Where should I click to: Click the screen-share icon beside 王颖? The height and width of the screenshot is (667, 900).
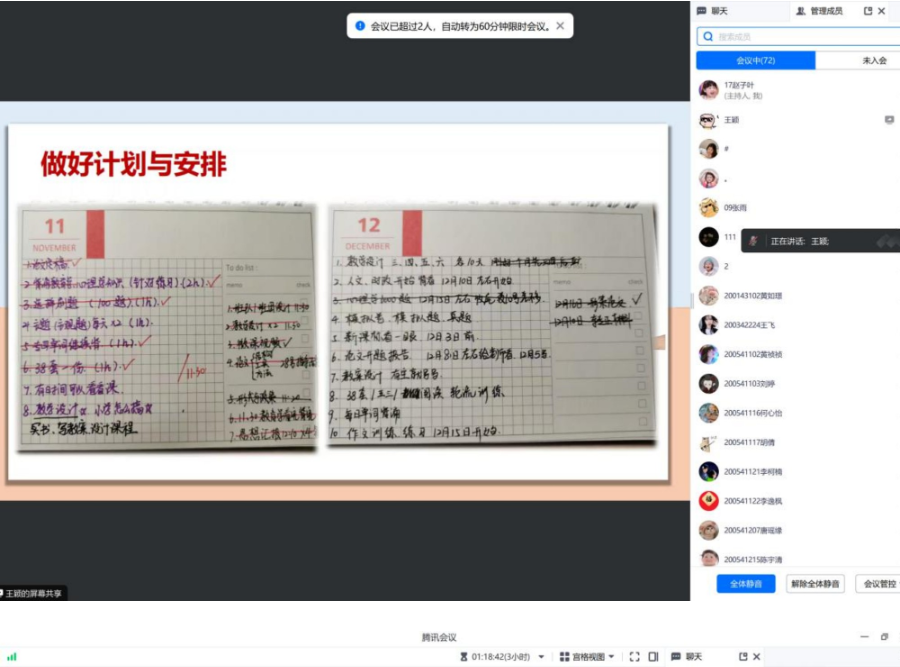point(889,120)
